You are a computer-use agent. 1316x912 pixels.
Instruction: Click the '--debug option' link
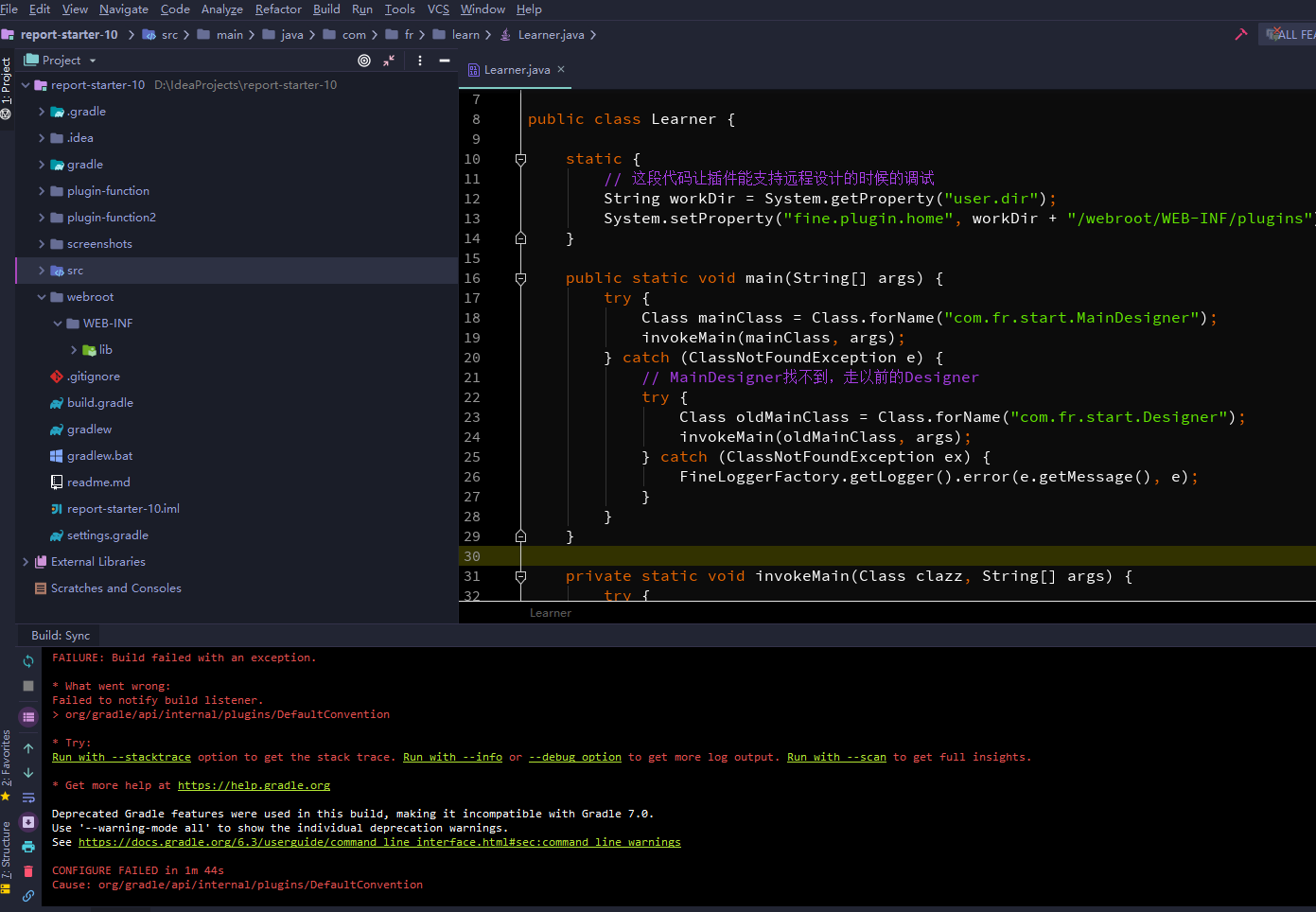click(x=575, y=757)
